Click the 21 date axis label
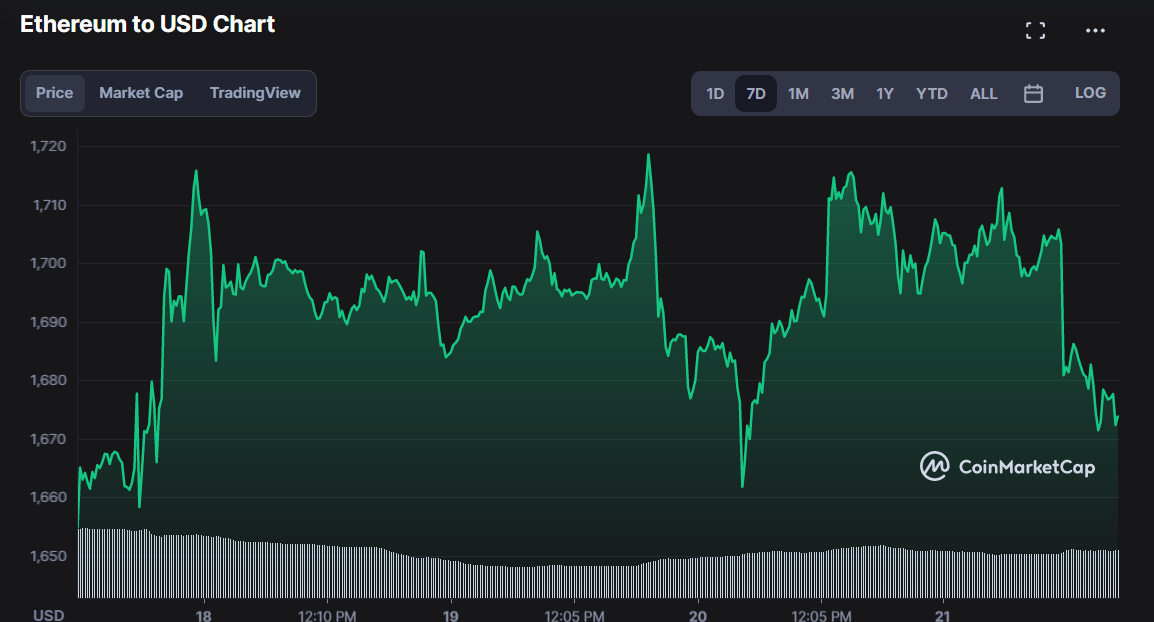1154x622 pixels. (943, 615)
